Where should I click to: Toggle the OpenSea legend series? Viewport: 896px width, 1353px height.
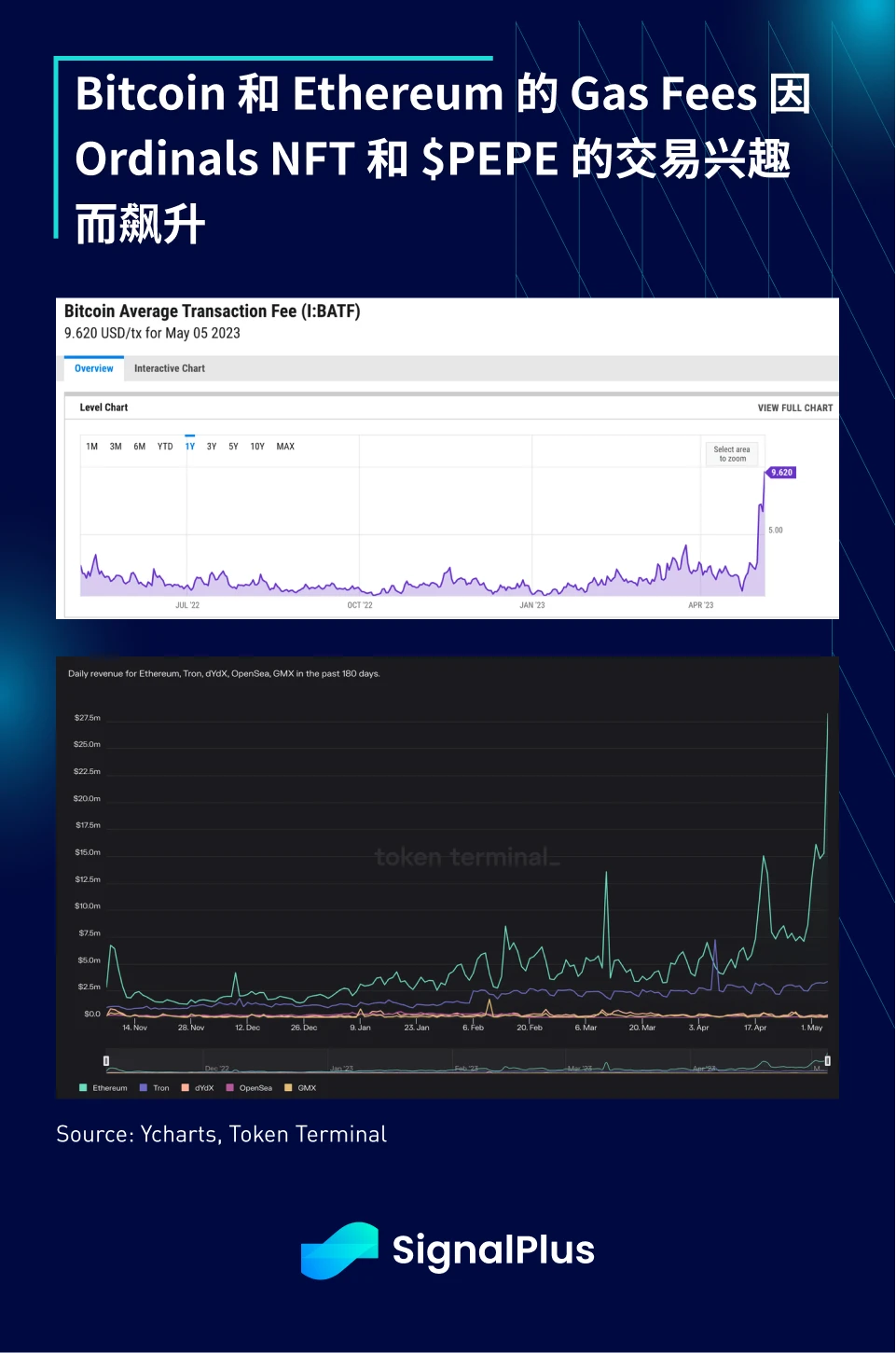(x=249, y=1088)
